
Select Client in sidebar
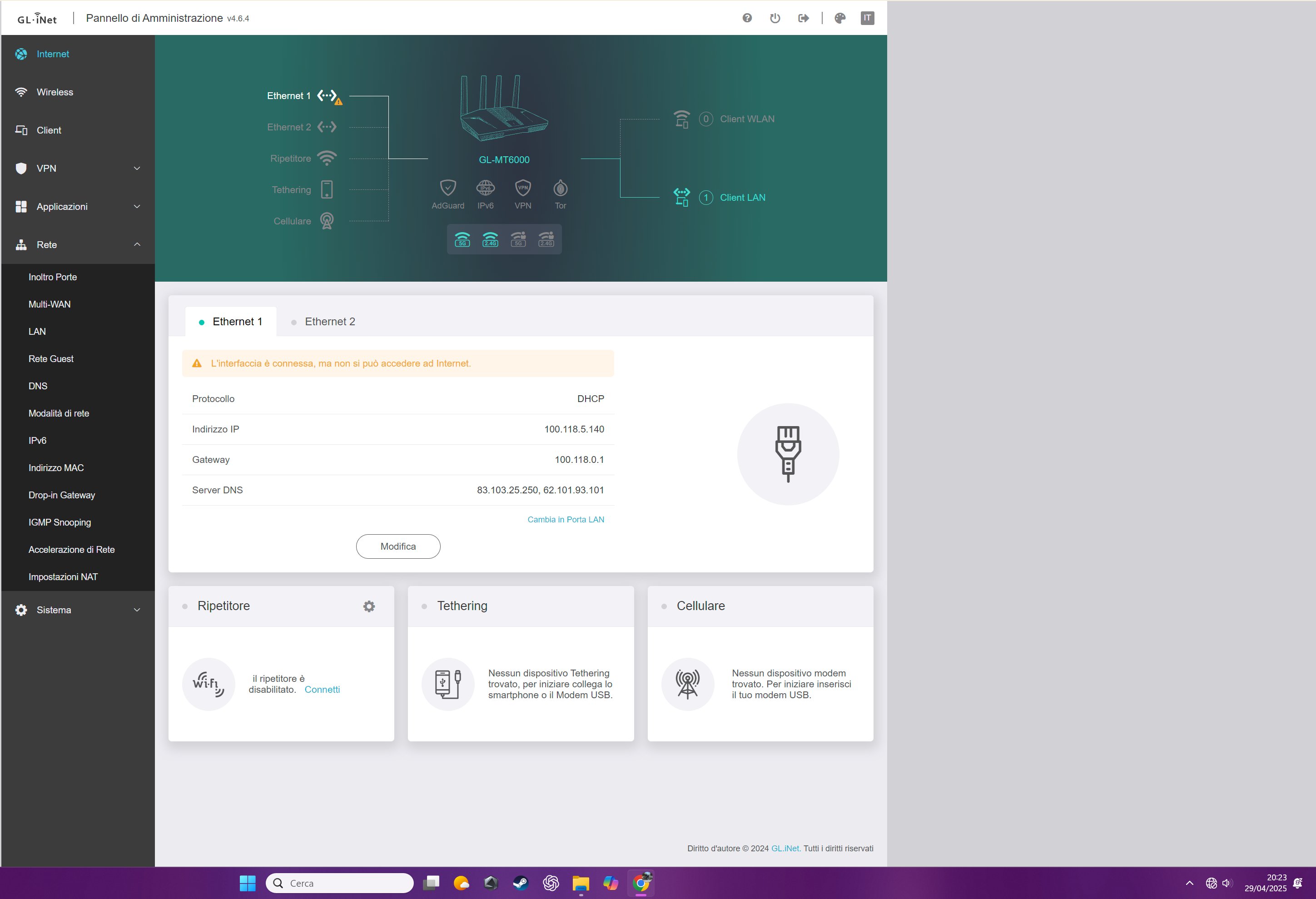pyautogui.click(x=78, y=130)
